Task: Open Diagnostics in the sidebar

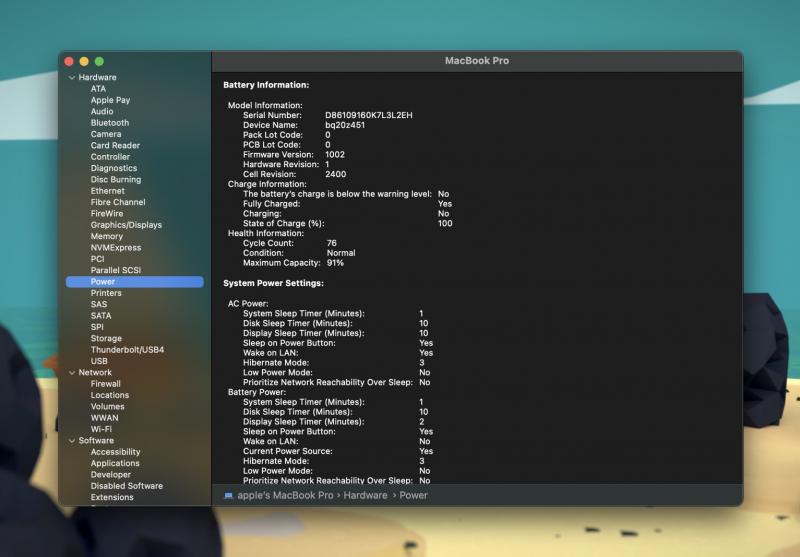Action: click(x=114, y=168)
